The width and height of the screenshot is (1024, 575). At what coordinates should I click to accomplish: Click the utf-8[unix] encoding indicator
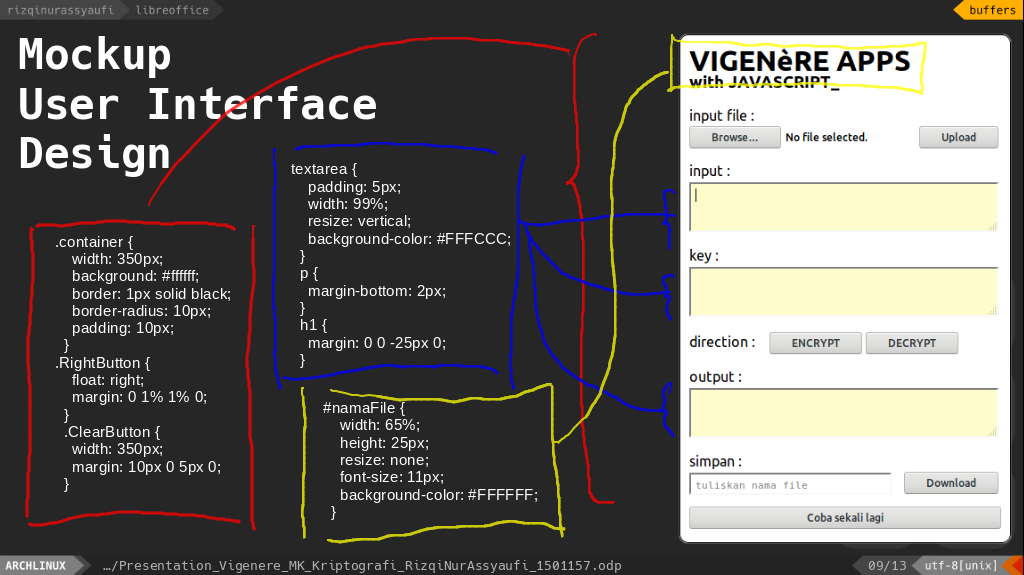pos(958,566)
